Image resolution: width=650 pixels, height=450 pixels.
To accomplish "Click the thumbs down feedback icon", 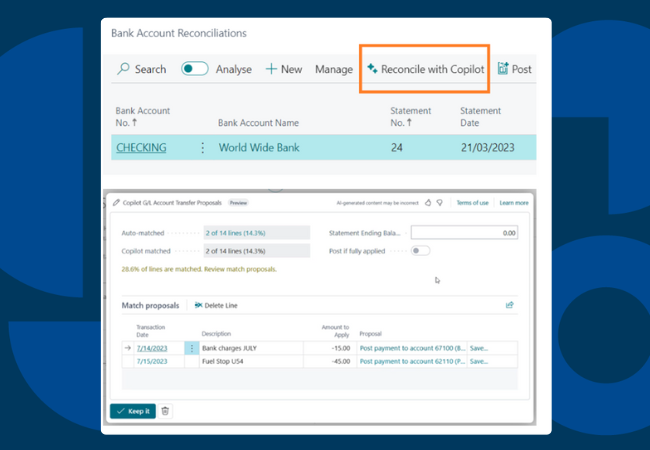I will pos(439,202).
